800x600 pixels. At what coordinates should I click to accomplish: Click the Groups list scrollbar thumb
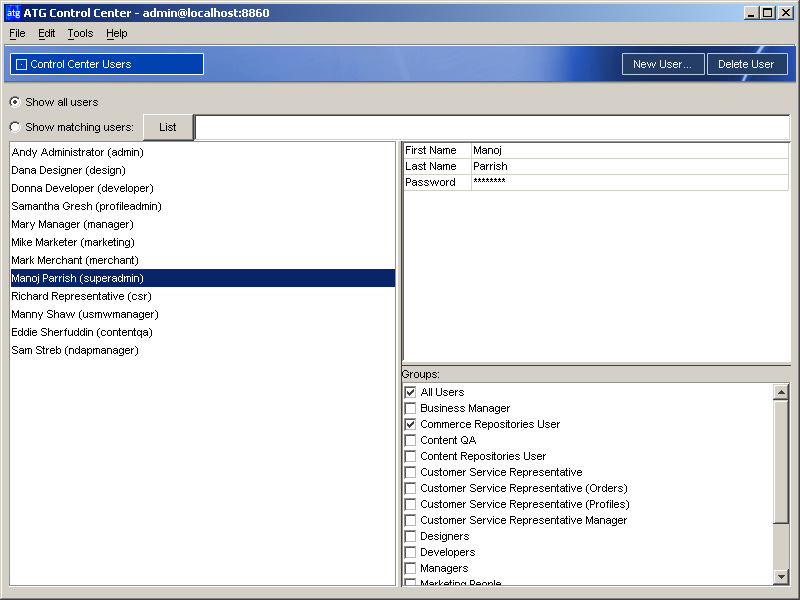pyautogui.click(x=781, y=462)
